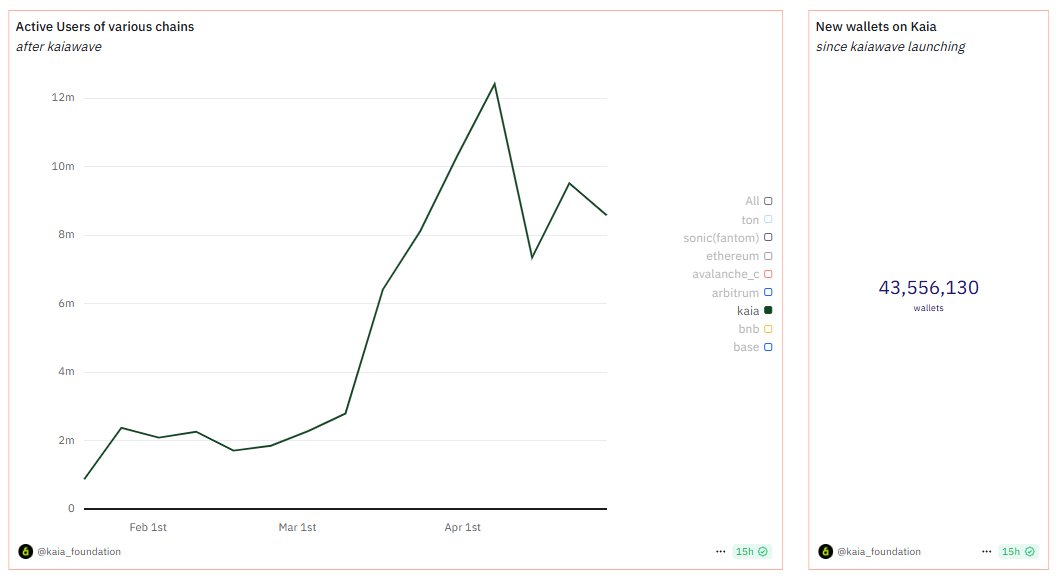Click the 'since kaiawave launching' subtitle
Viewport: 1058px width, 581px height.
(x=891, y=47)
